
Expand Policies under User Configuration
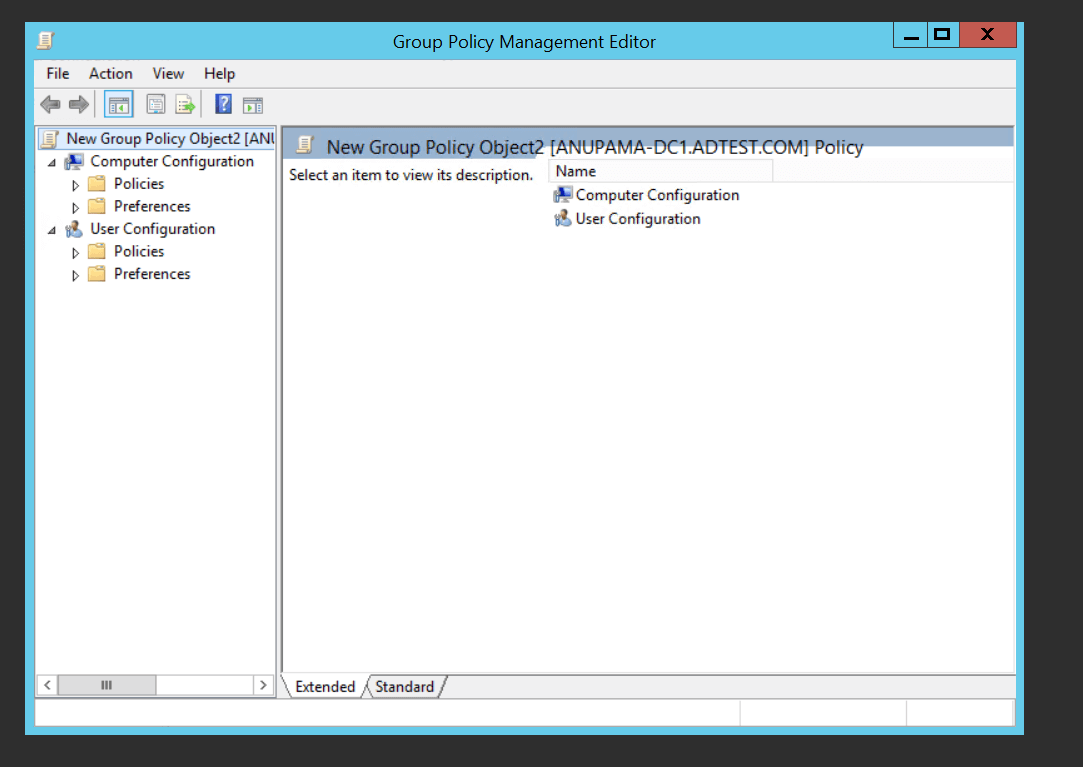pos(75,252)
